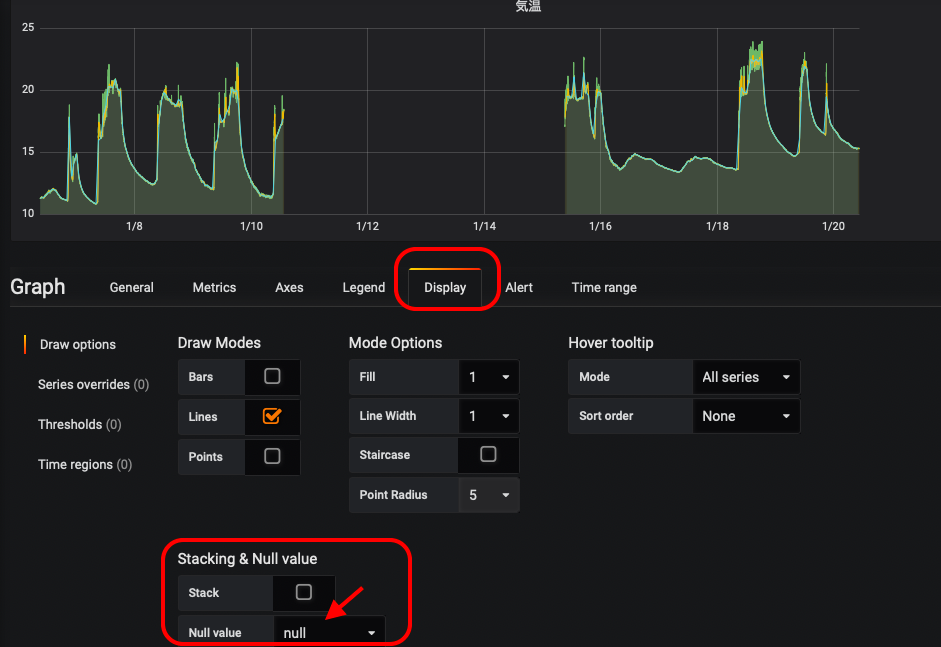Open the Fill value dropdown
The height and width of the screenshot is (647, 941).
click(x=488, y=377)
